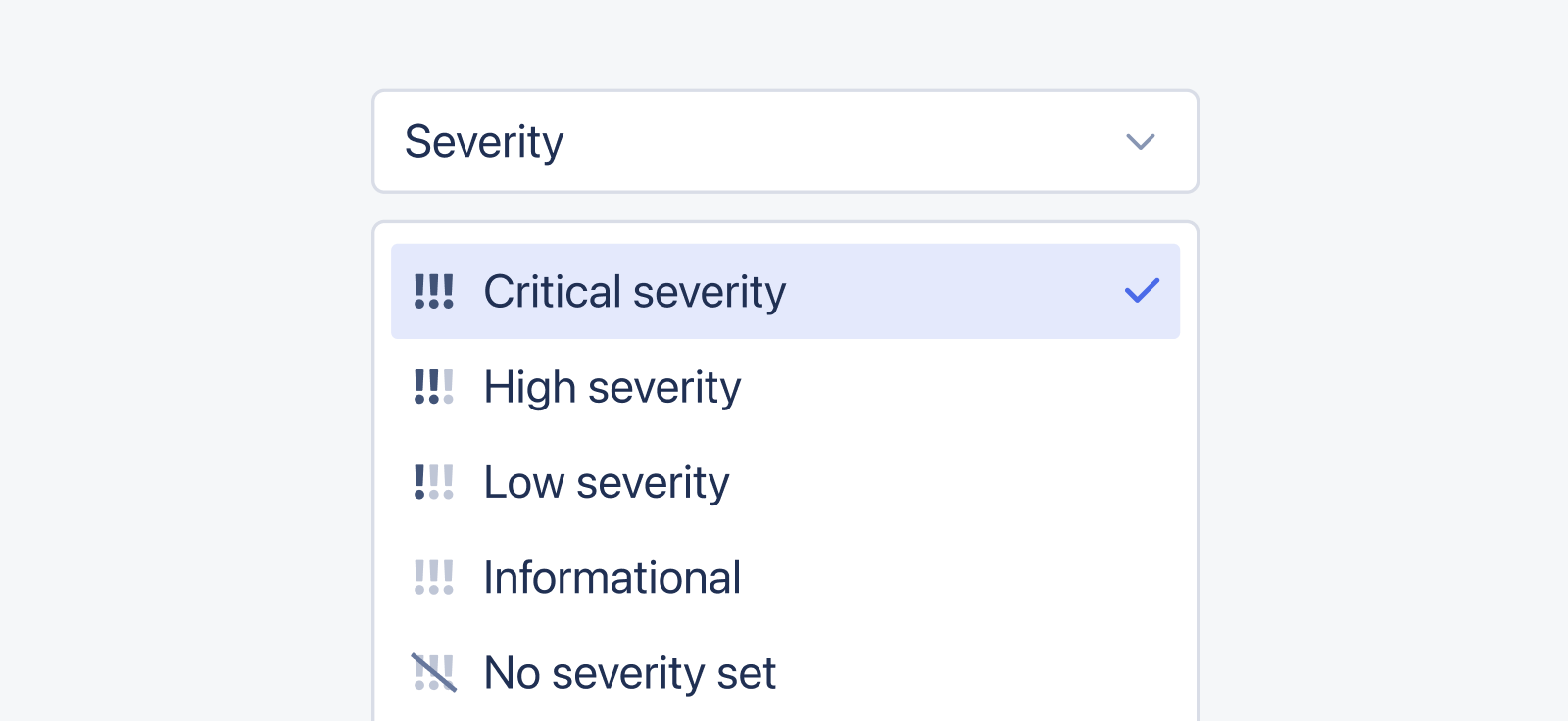The image size is (1568, 721).
Task: Click the Low severity single-exclamation icon
Action: (433, 482)
